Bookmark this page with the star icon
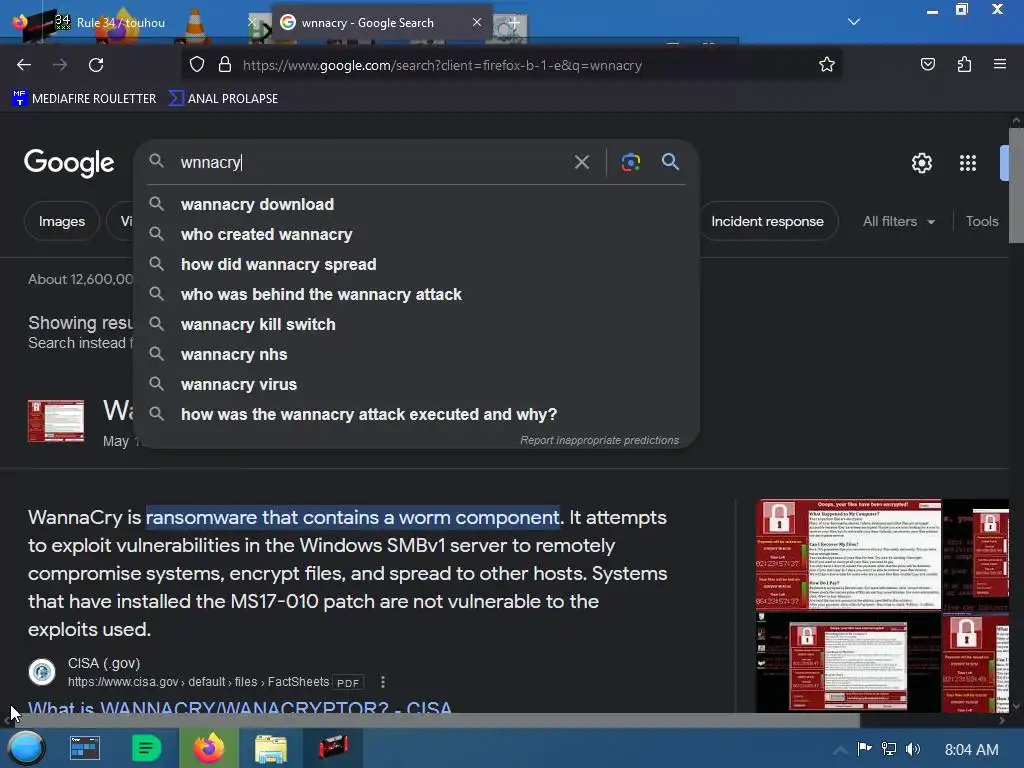This screenshot has height=768, width=1024. click(827, 65)
